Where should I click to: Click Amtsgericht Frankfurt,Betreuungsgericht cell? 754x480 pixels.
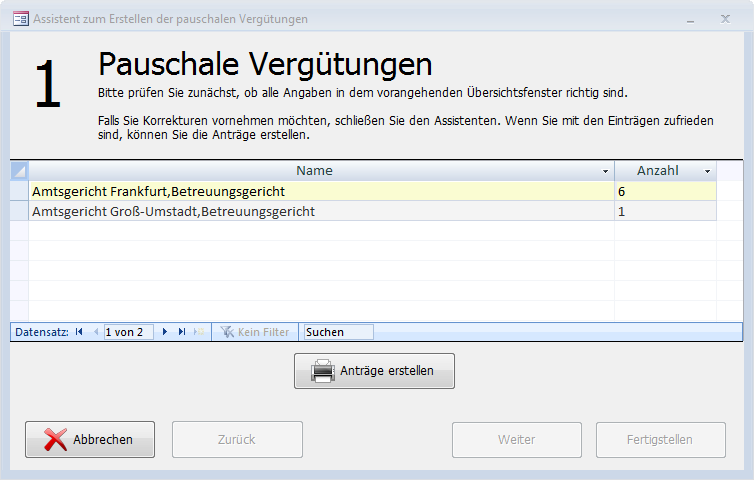coord(321,191)
